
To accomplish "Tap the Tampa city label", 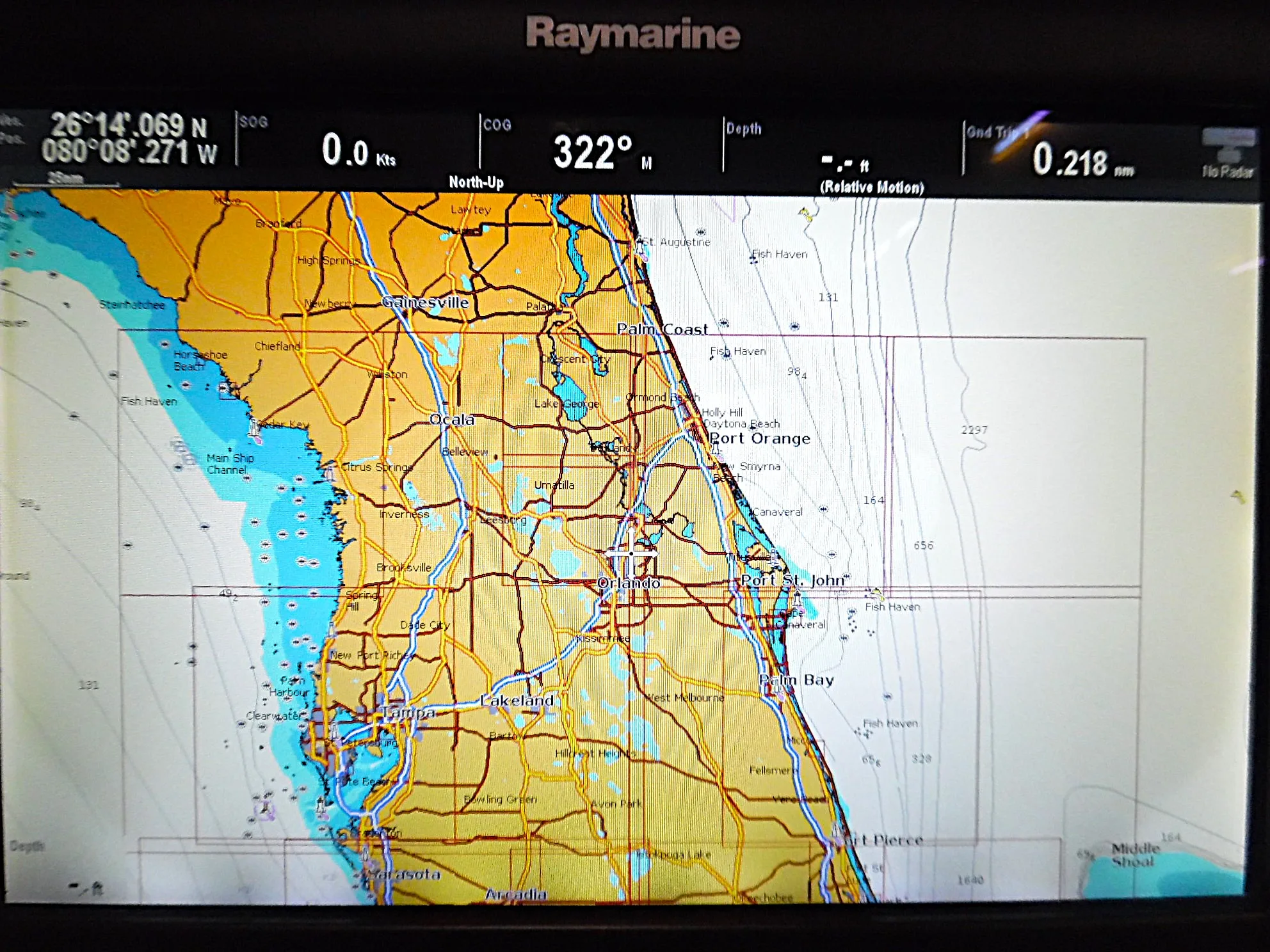I will pyautogui.click(x=408, y=712).
